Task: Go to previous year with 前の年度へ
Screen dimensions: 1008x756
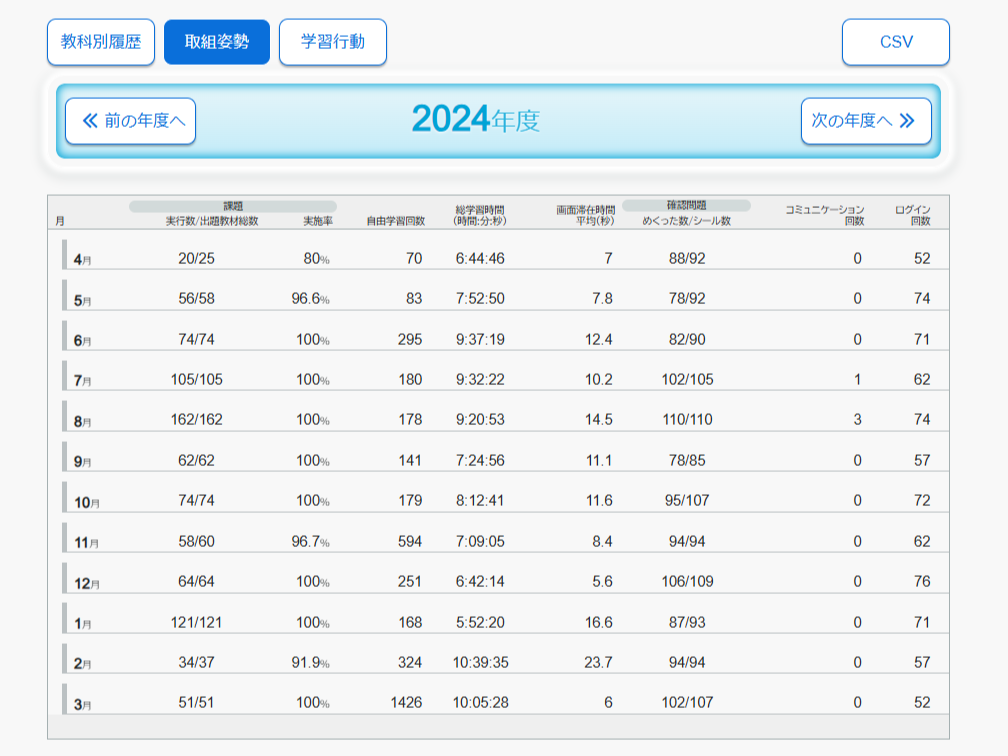Action: coord(131,121)
